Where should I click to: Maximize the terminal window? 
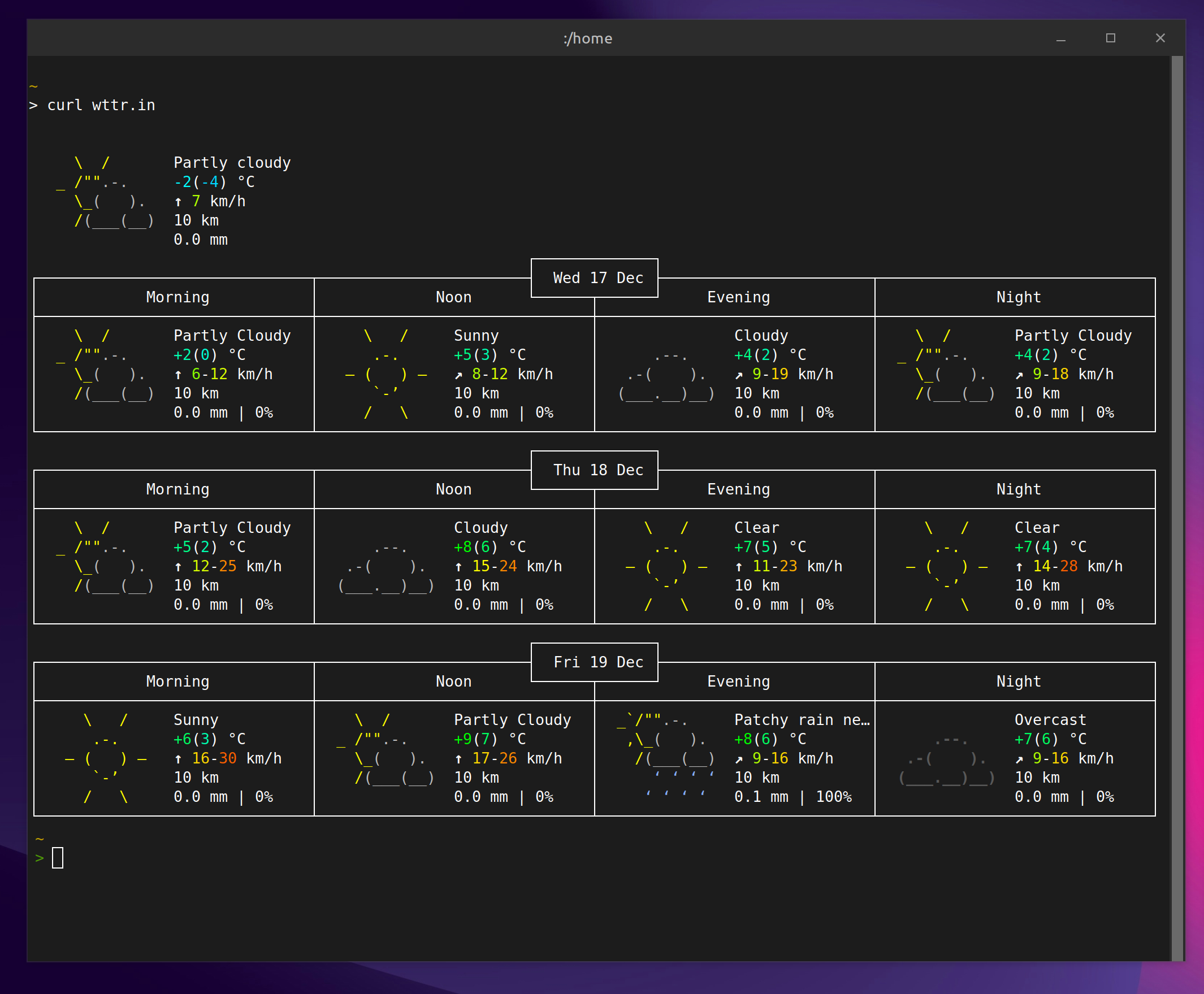click(1110, 38)
